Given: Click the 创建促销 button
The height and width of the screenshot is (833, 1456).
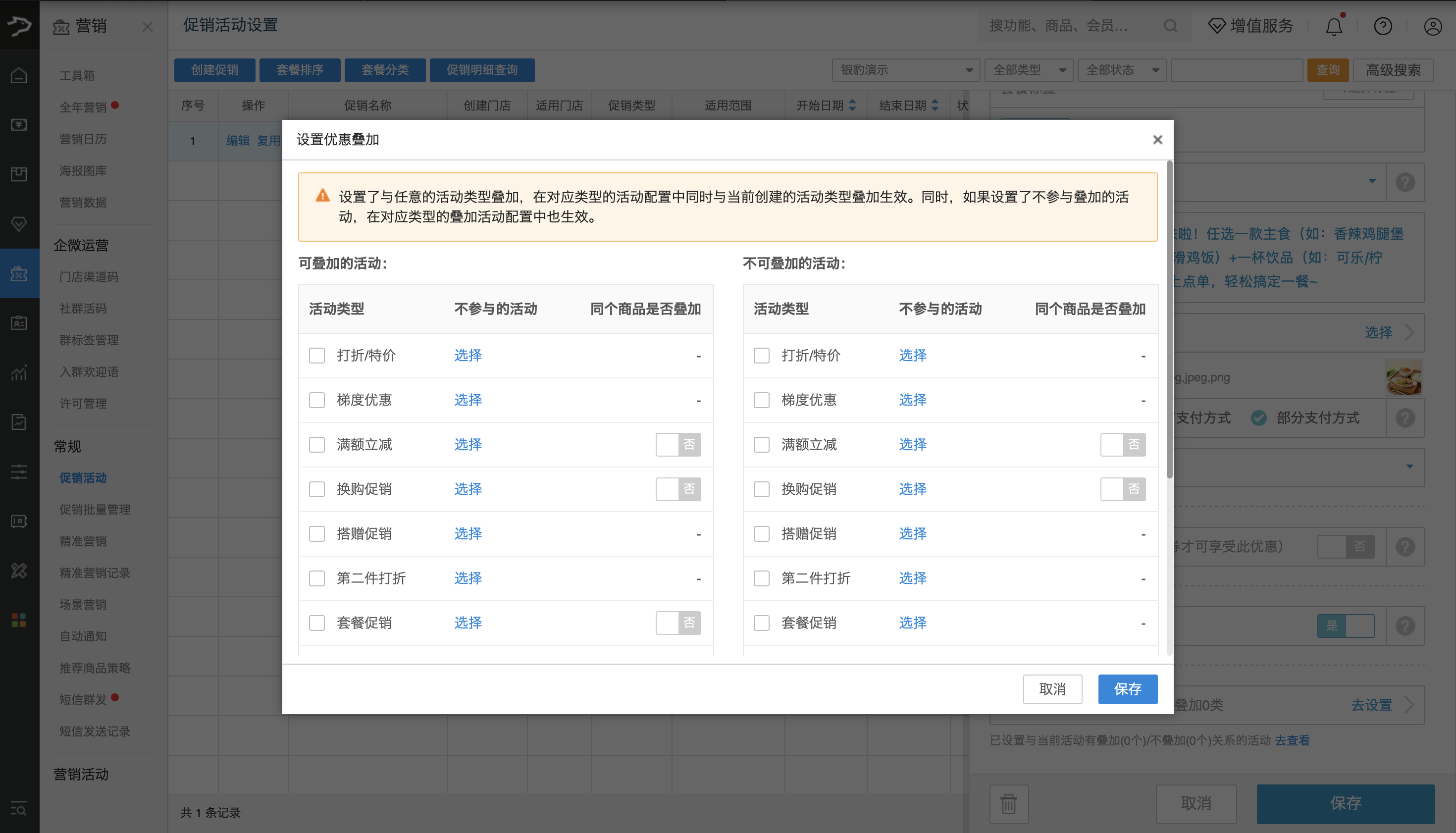Looking at the screenshot, I should coord(214,70).
